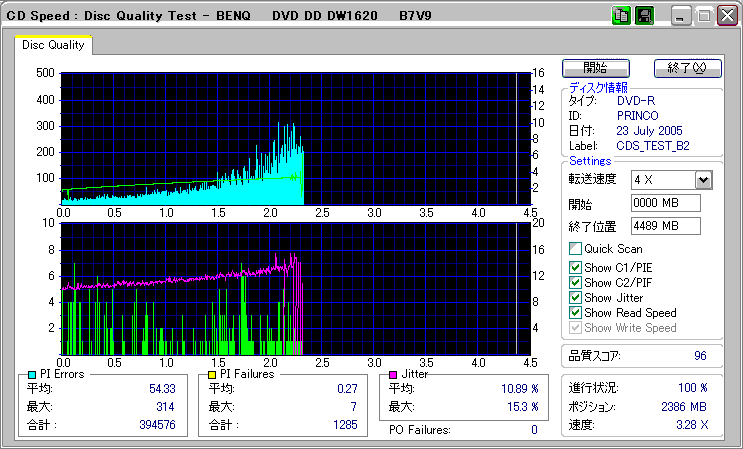The height and width of the screenshot is (449, 743).
Task: Toggle the Show C1/PIE checkbox
Action: click(575, 268)
